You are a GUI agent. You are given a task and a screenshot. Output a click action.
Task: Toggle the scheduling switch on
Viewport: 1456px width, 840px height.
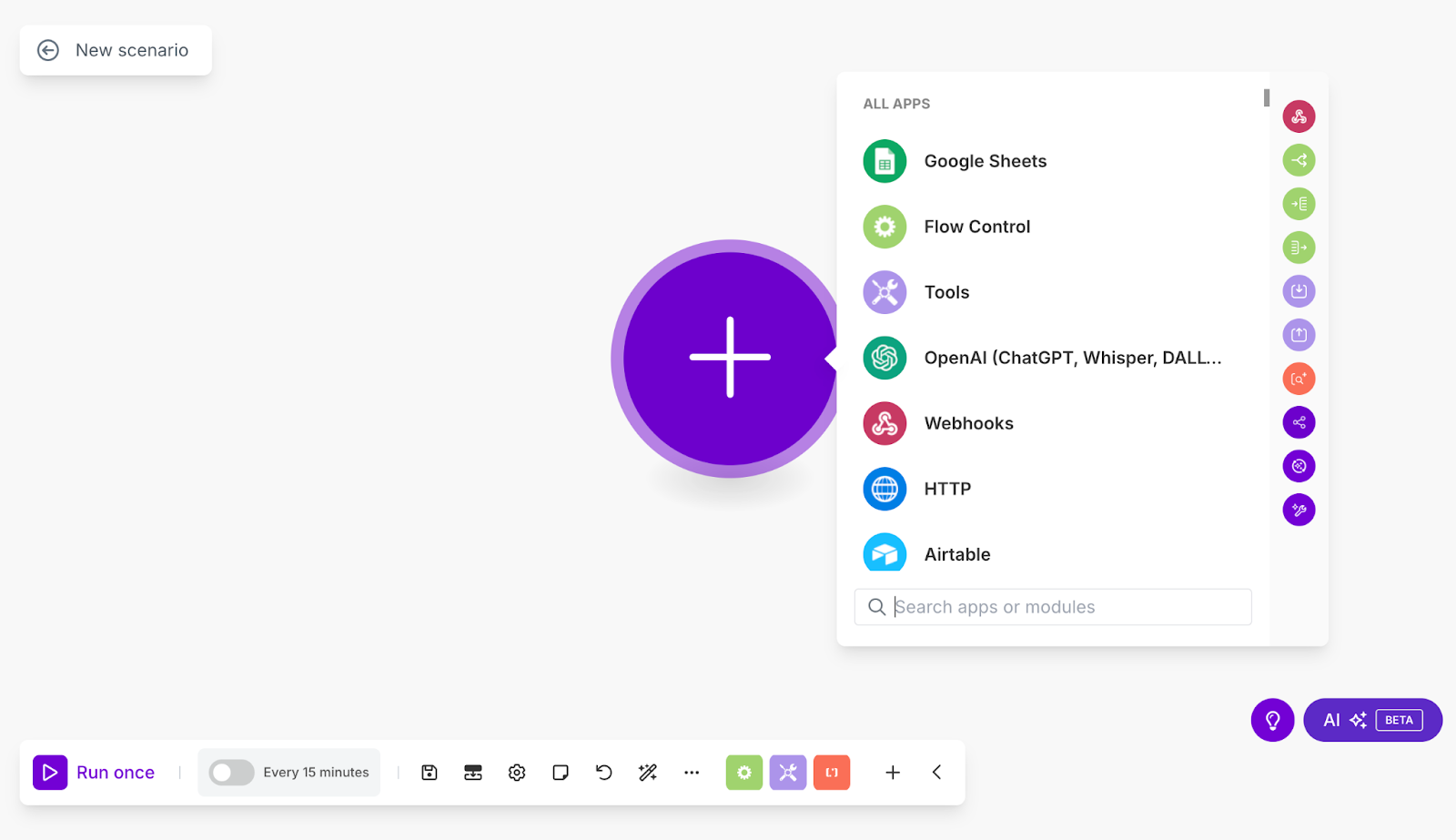point(231,773)
